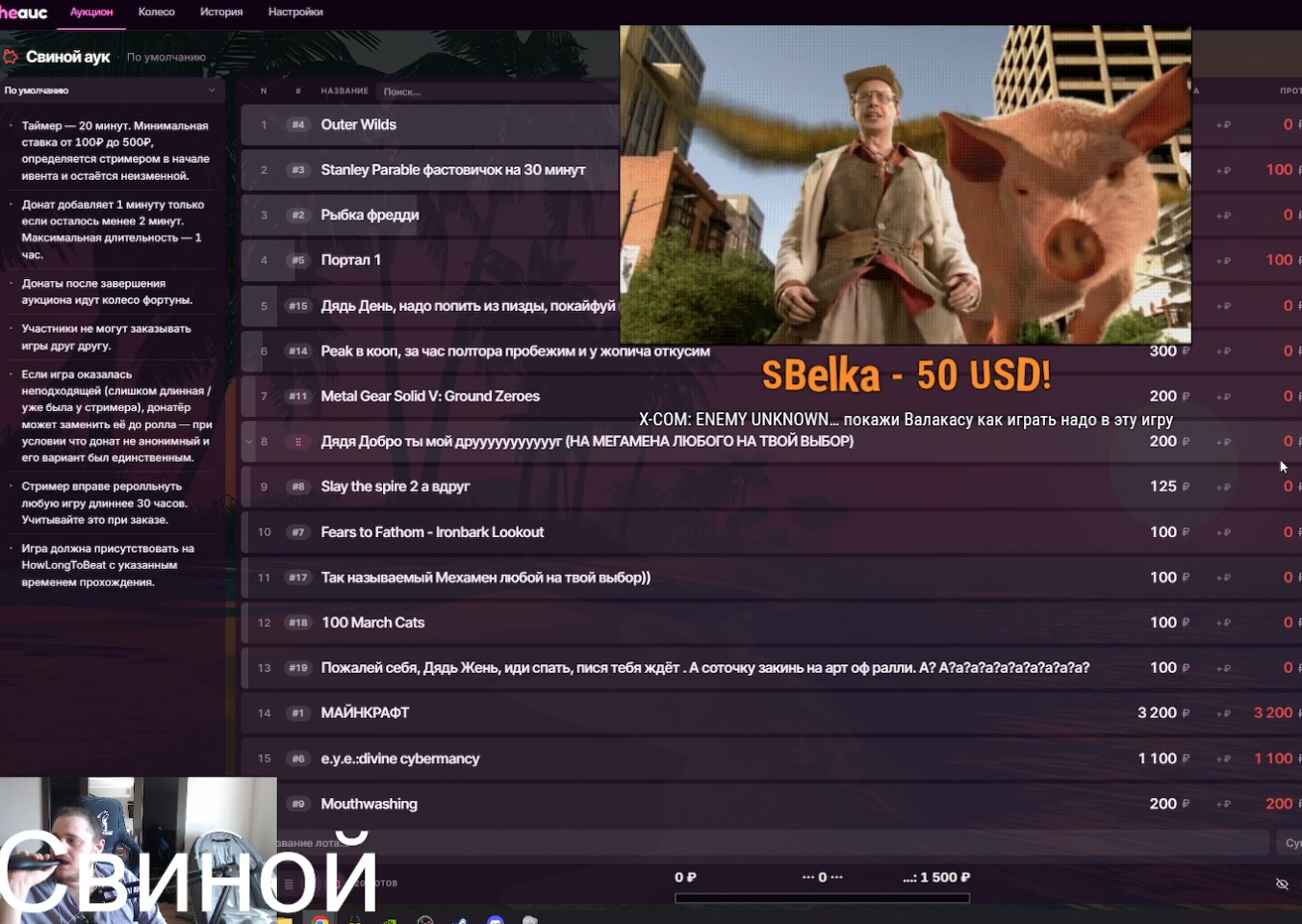Click the pig icon beside Свиной аук
The width and height of the screenshot is (1302, 924).
(x=11, y=57)
